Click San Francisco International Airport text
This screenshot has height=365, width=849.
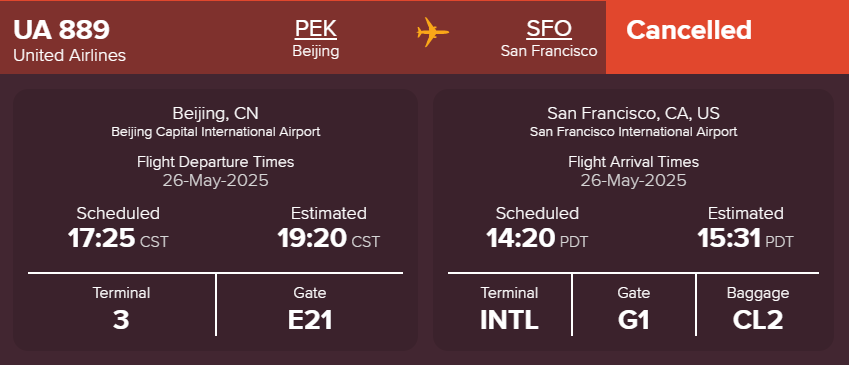click(x=634, y=132)
